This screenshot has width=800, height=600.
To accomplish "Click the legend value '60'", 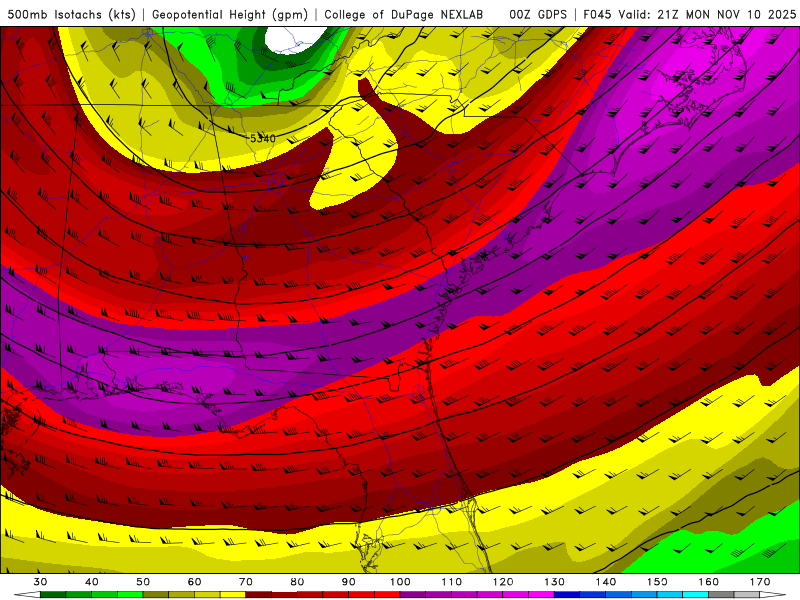I will (194, 582).
